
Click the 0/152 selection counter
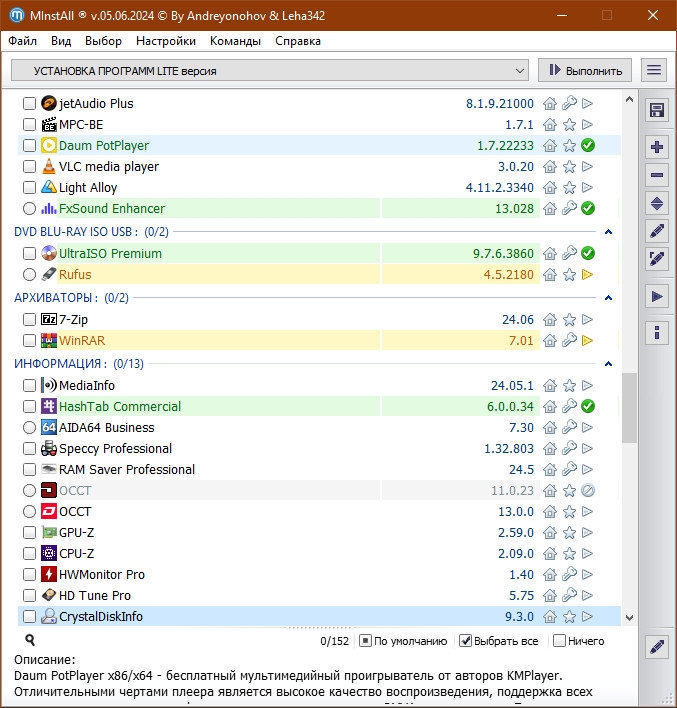pyautogui.click(x=335, y=641)
